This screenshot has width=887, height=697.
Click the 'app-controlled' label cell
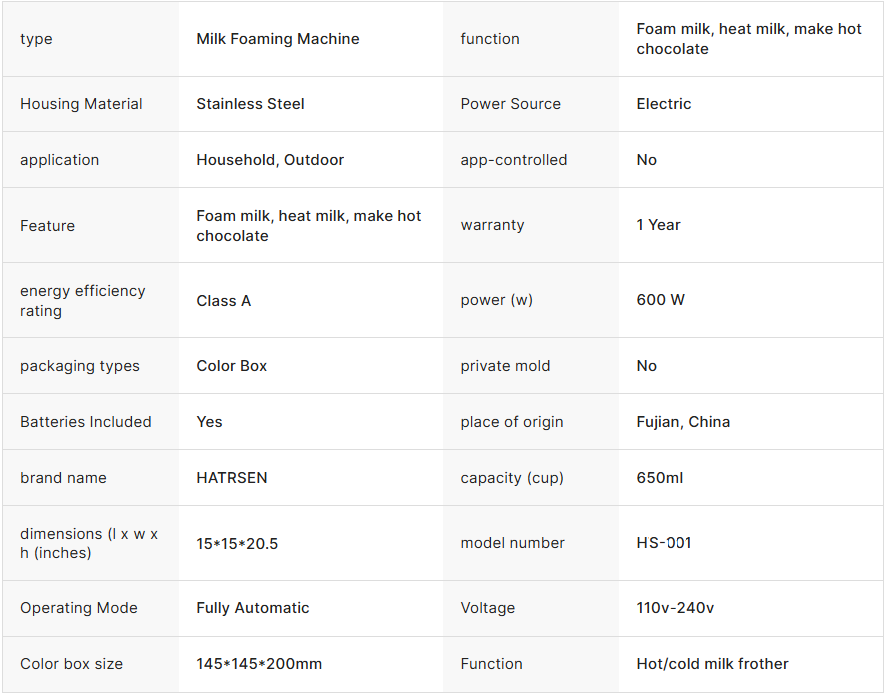pos(513,160)
